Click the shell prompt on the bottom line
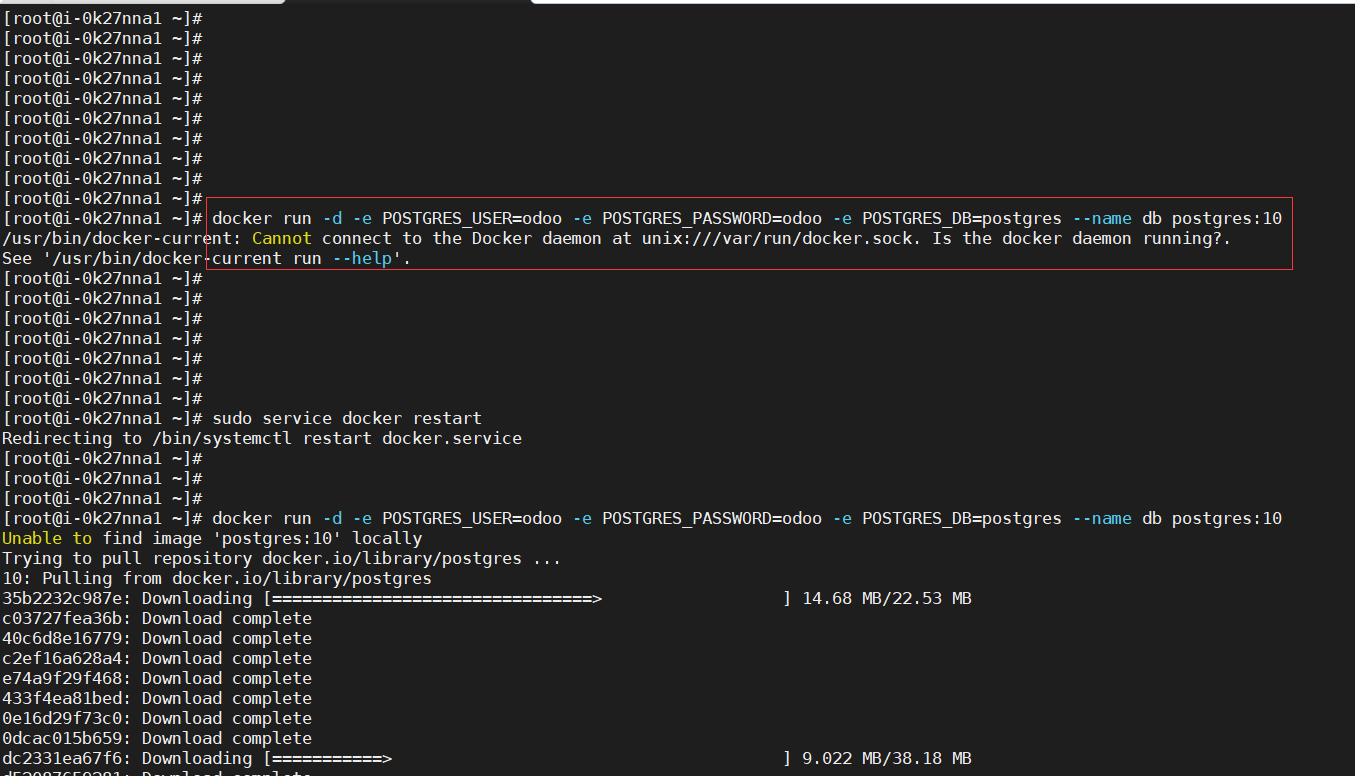The width and height of the screenshot is (1355, 776). click(x=100, y=518)
